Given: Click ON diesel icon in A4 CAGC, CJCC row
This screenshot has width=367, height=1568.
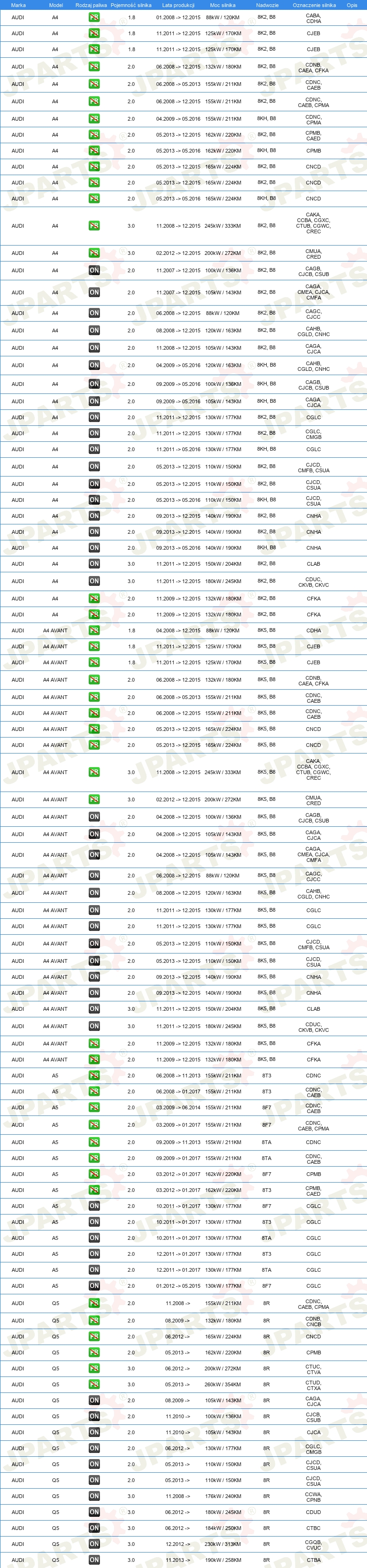Looking at the screenshot, I should (94, 314).
